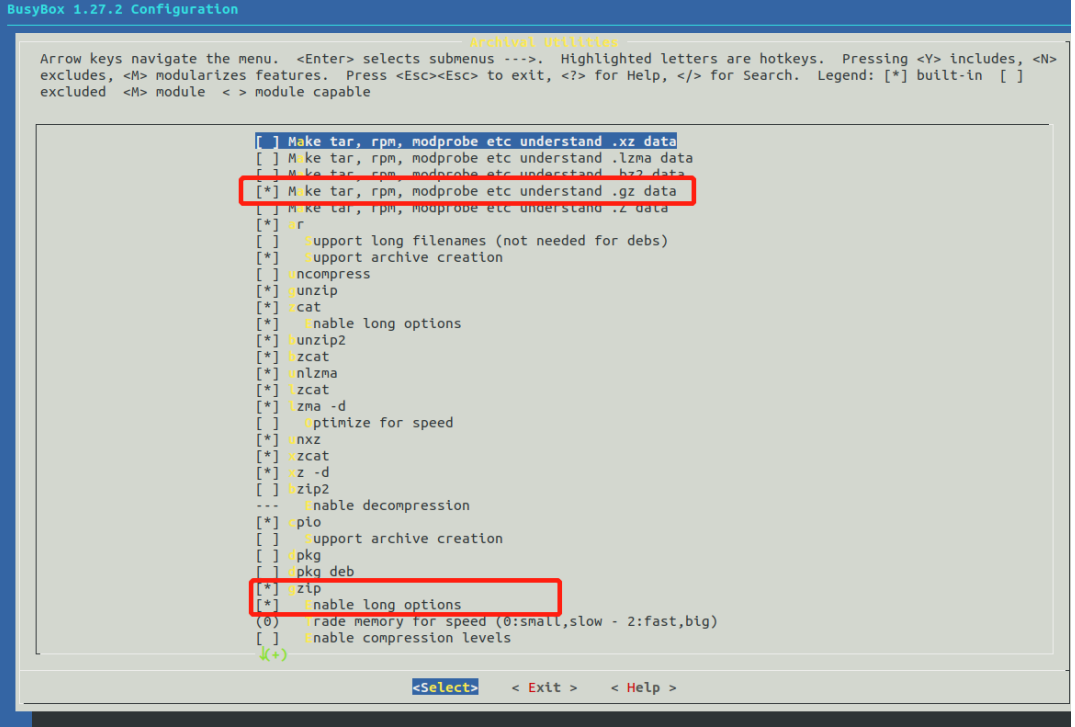Enable the dpkg applet
The width and height of the screenshot is (1075, 727).
288,555
